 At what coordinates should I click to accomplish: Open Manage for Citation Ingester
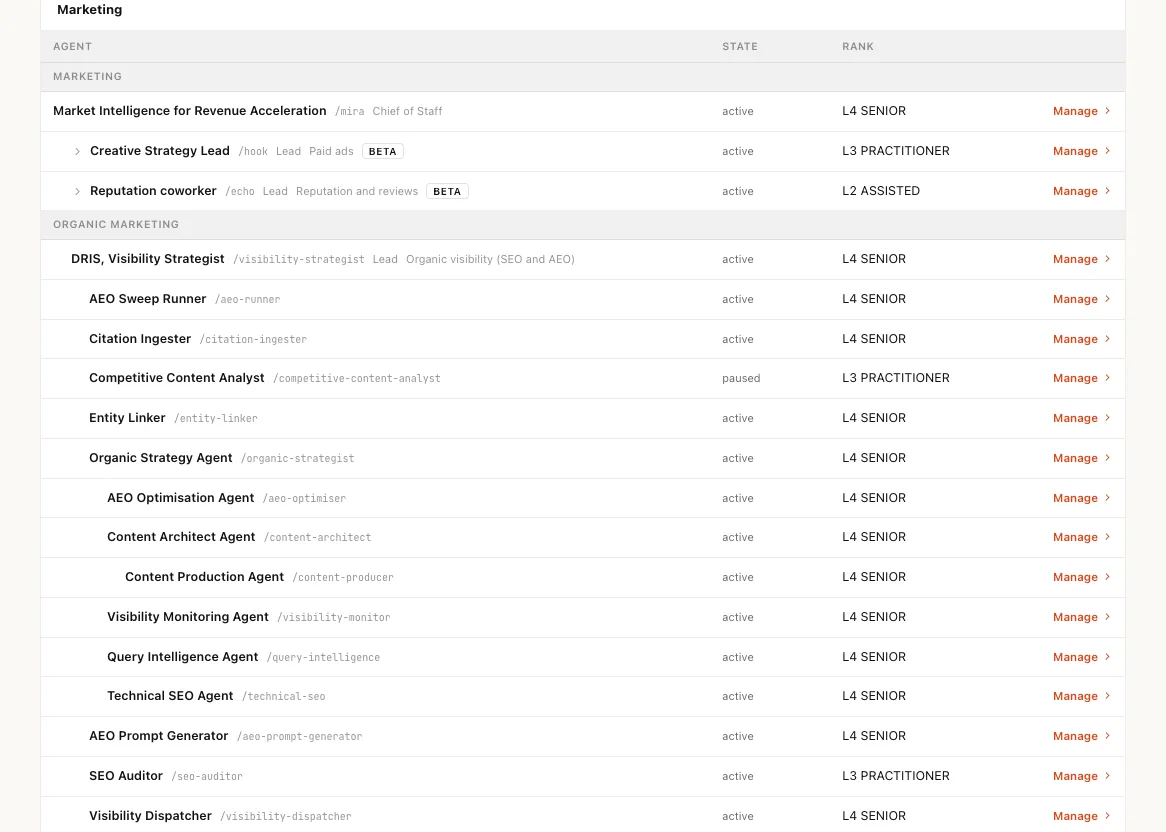(x=1081, y=339)
